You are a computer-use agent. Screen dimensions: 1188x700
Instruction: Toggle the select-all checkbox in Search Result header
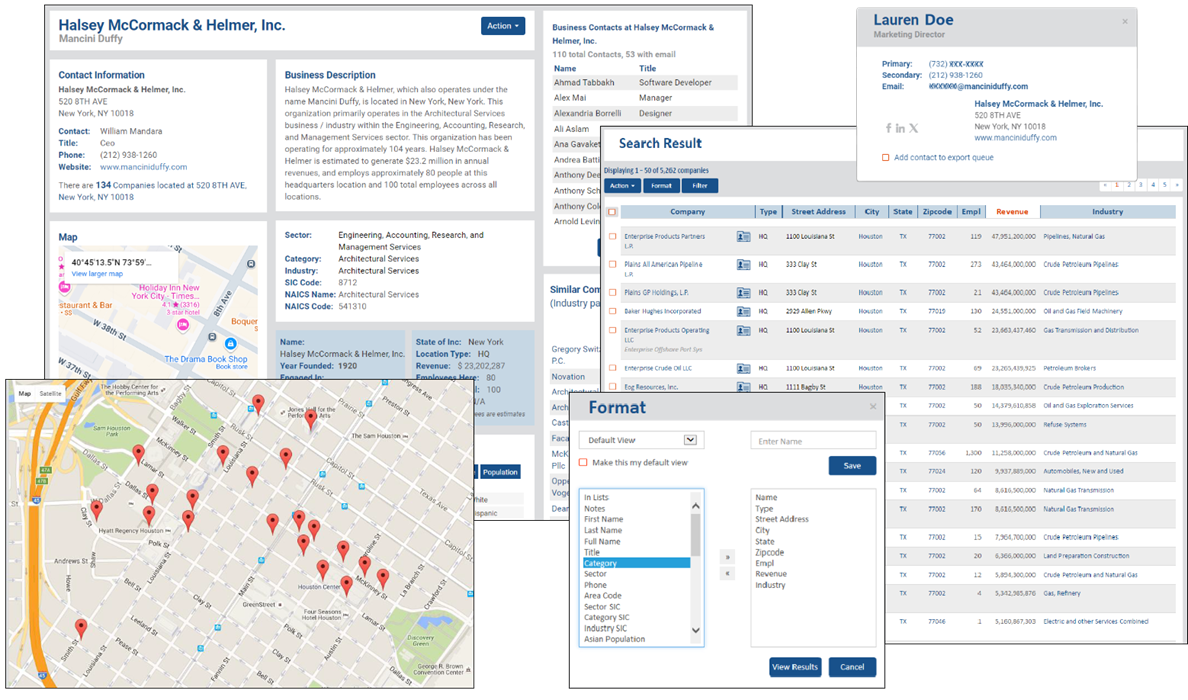pyautogui.click(x=612, y=212)
